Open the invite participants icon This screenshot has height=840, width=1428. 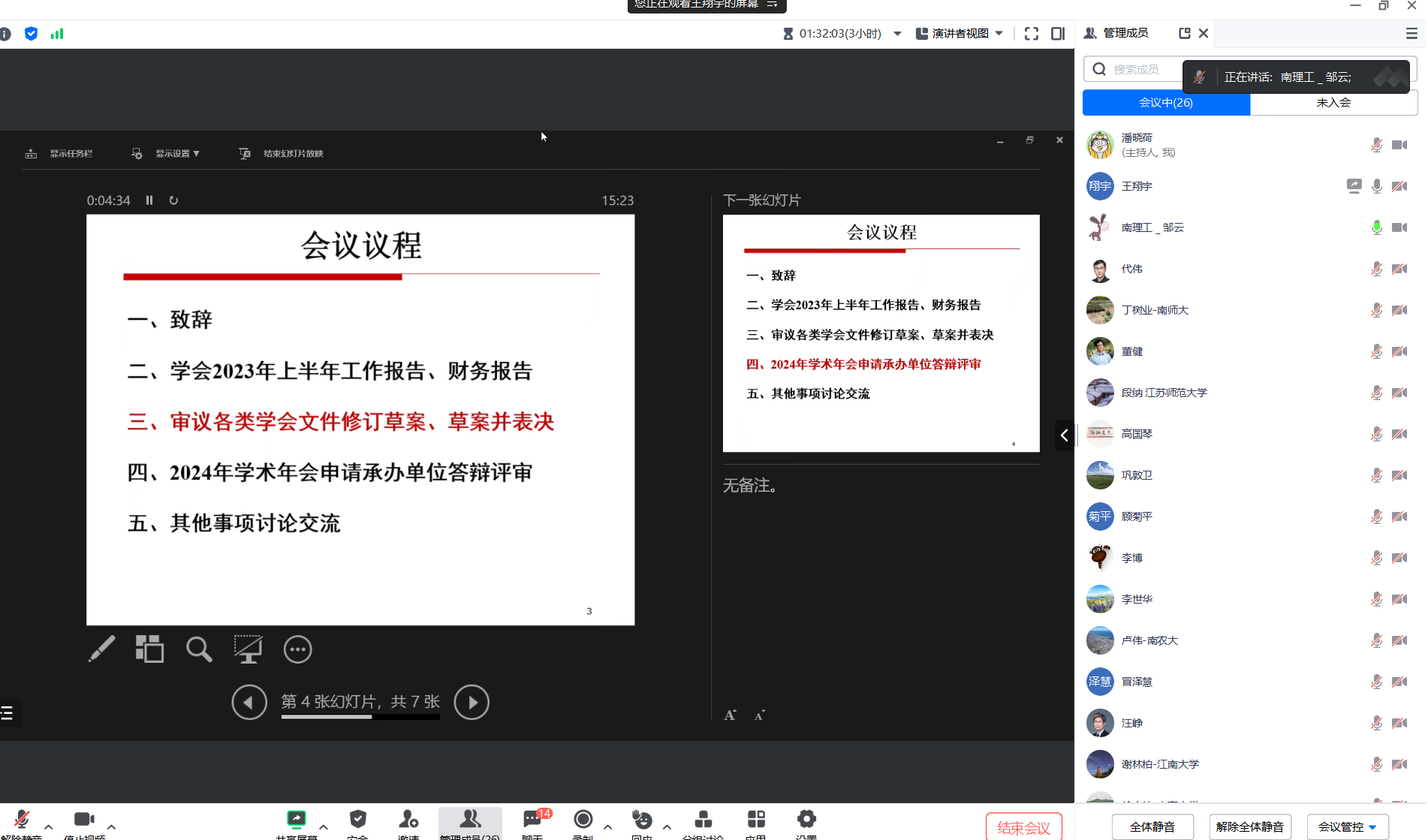pyautogui.click(x=408, y=819)
